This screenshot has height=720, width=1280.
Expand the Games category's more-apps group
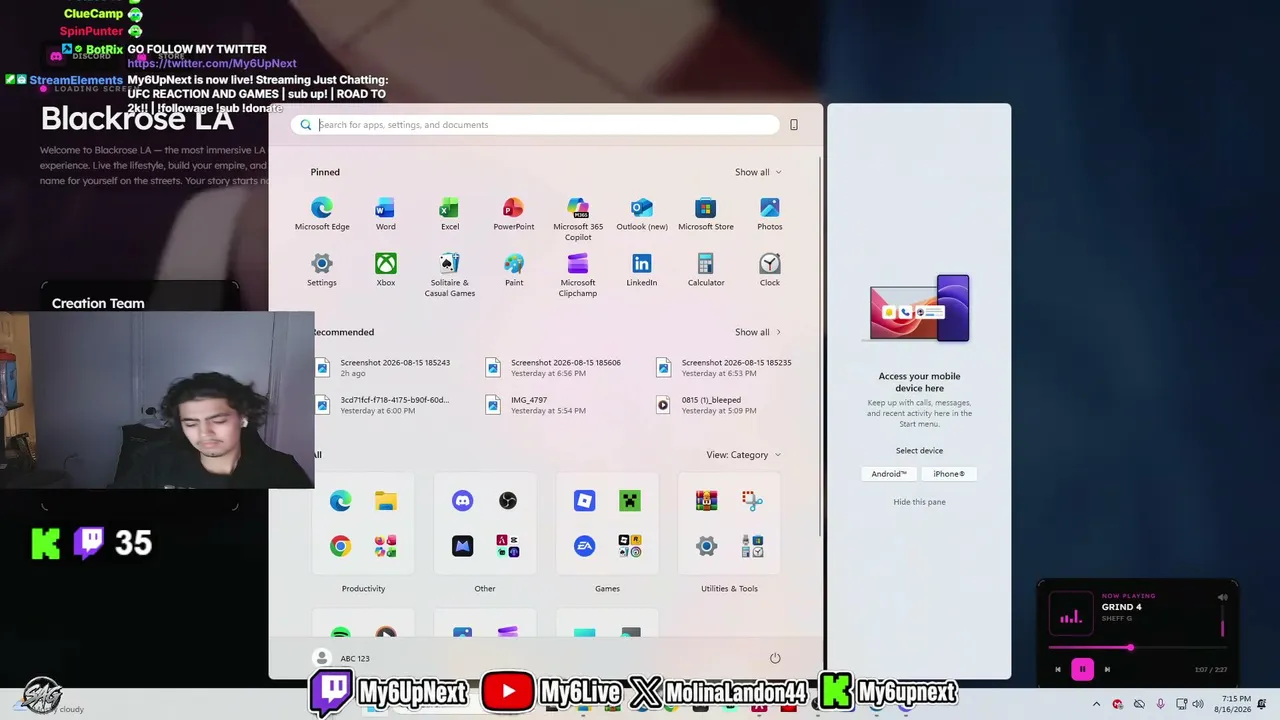pyautogui.click(x=630, y=546)
